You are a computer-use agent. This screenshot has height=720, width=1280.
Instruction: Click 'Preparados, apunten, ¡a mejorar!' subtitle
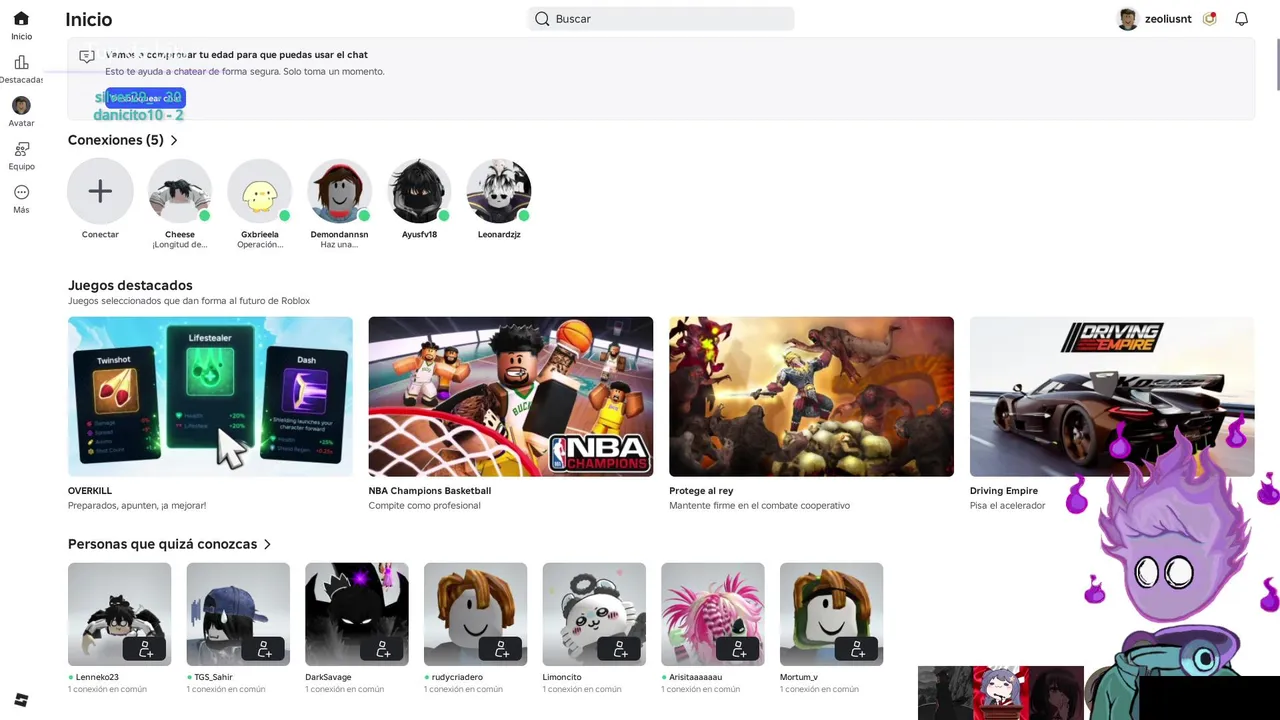pos(137,506)
